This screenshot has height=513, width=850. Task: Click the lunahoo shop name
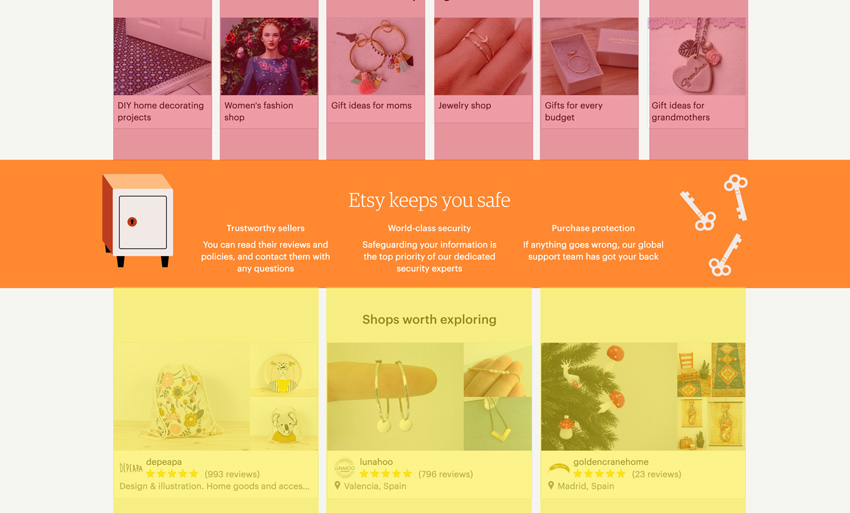pos(378,462)
